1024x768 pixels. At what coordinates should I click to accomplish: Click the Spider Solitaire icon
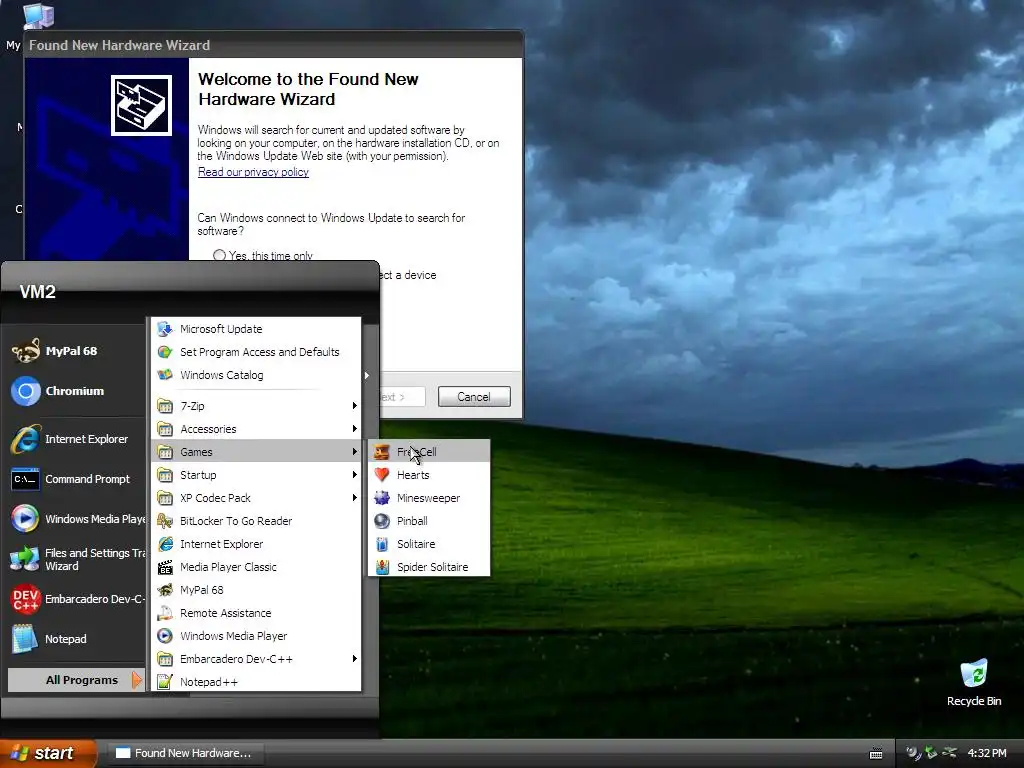pyautogui.click(x=382, y=567)
